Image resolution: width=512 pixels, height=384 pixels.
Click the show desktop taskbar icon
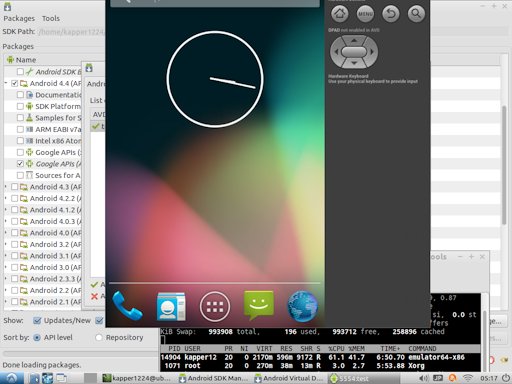pyautogui.click(x=61, y=378)
